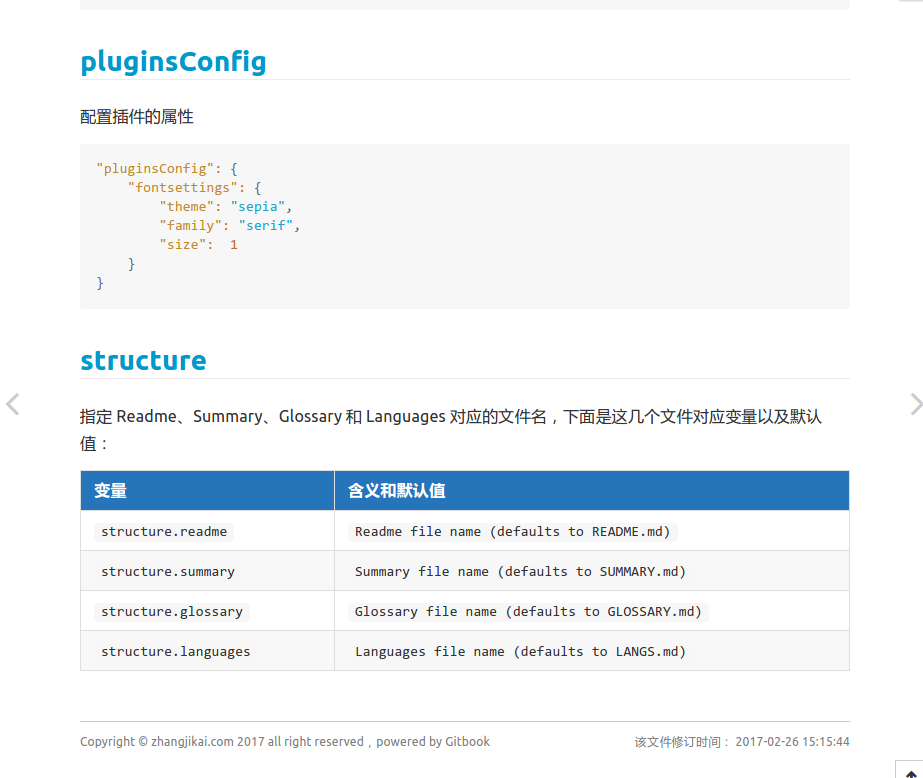The image size is (923, 778).
Task: Go to previous page with left arrow
Action: pos(13,404)
